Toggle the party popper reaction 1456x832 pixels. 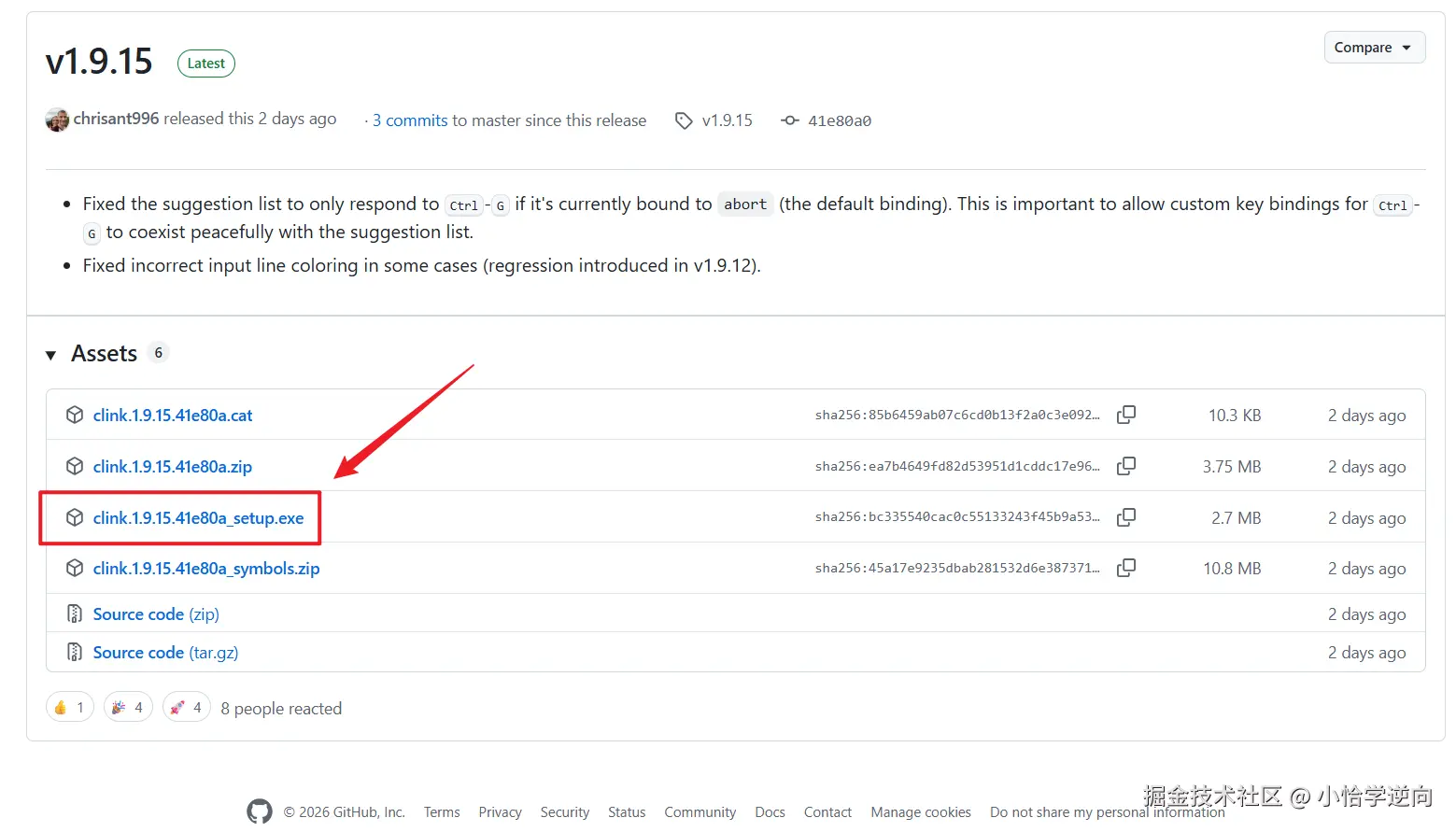pos(128,708)
